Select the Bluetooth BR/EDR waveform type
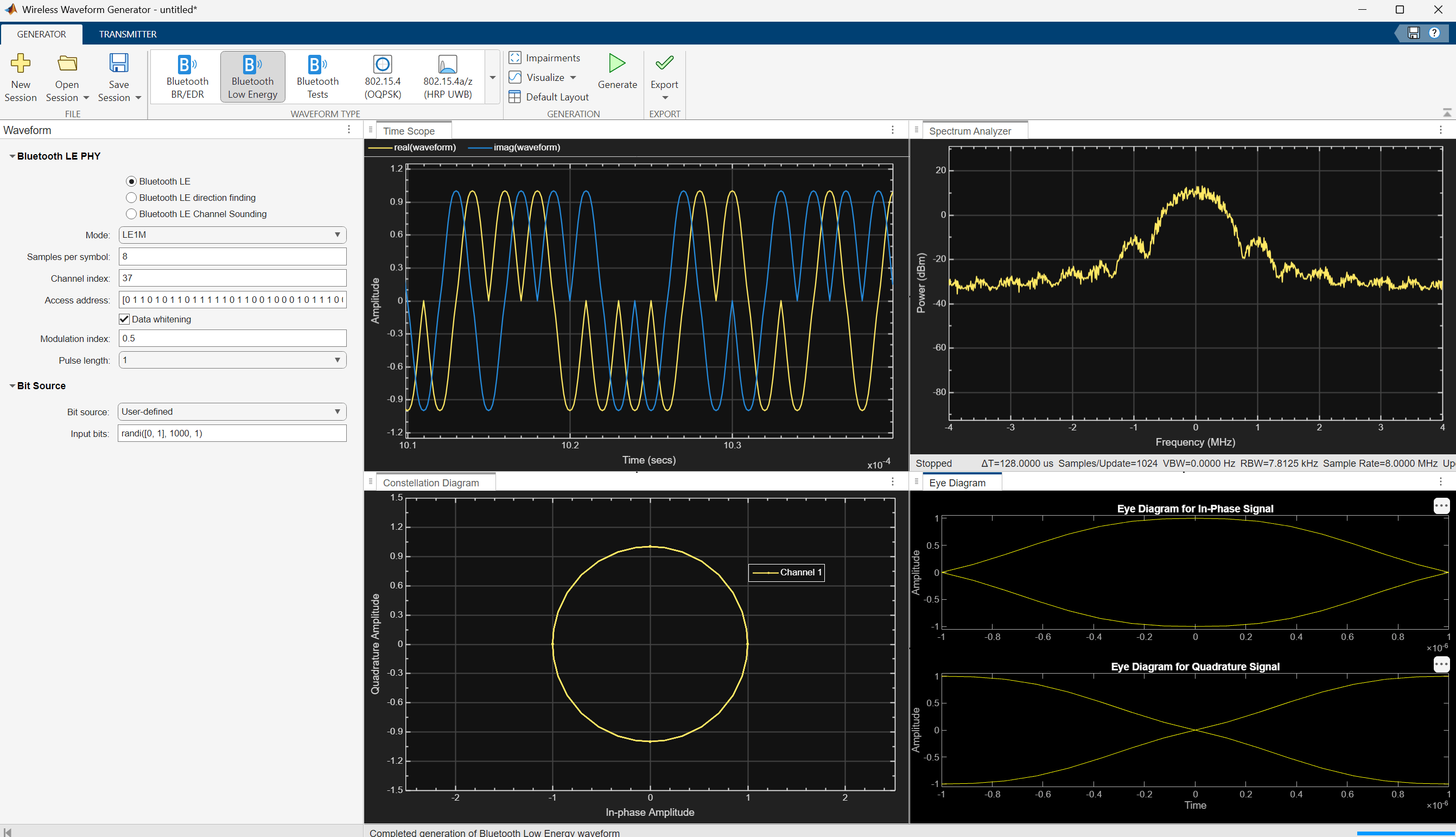Image resolution: width=1456 pixels, height=837 pixels. tap(187, 77)
